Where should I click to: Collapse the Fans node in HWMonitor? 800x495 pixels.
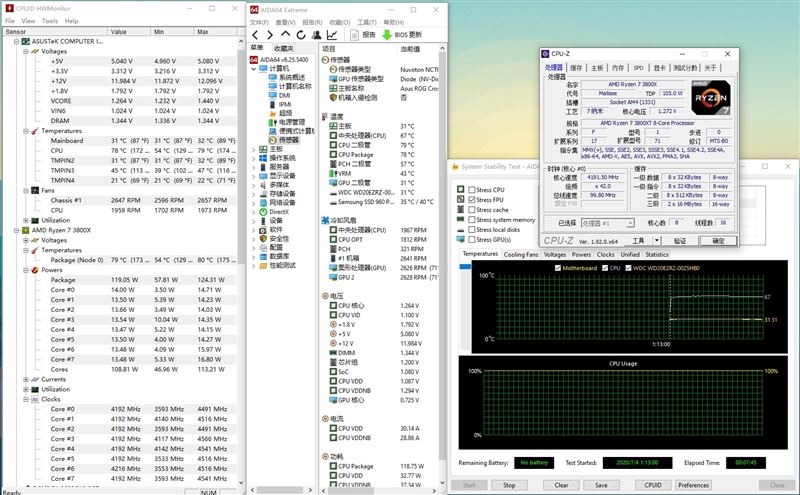26,190
